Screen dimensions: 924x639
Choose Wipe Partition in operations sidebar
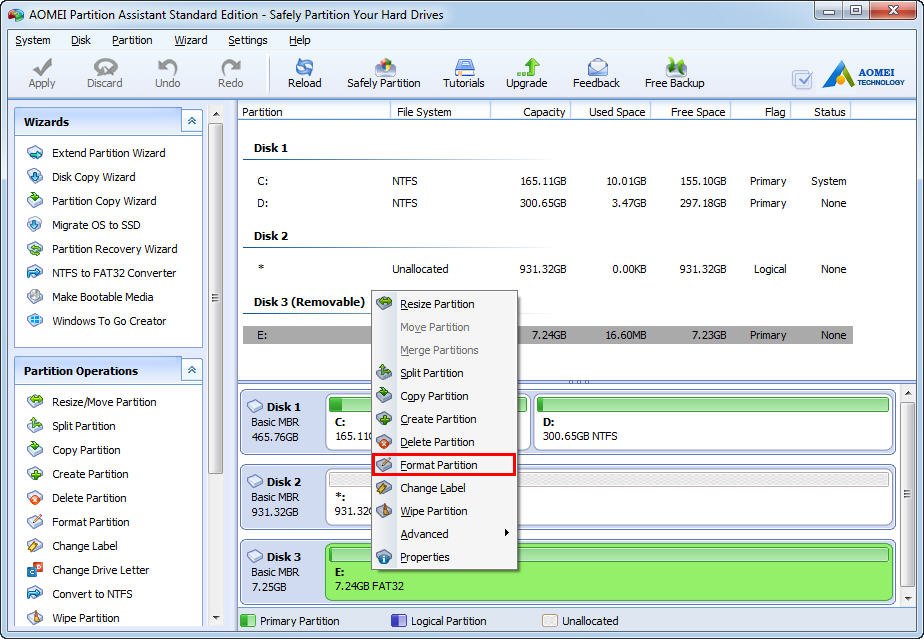point(74,618)
